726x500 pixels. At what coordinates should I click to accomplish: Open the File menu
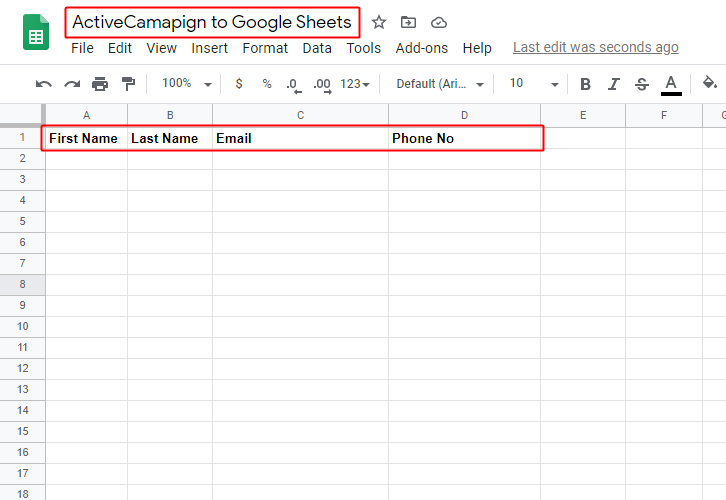coord(82,48)
